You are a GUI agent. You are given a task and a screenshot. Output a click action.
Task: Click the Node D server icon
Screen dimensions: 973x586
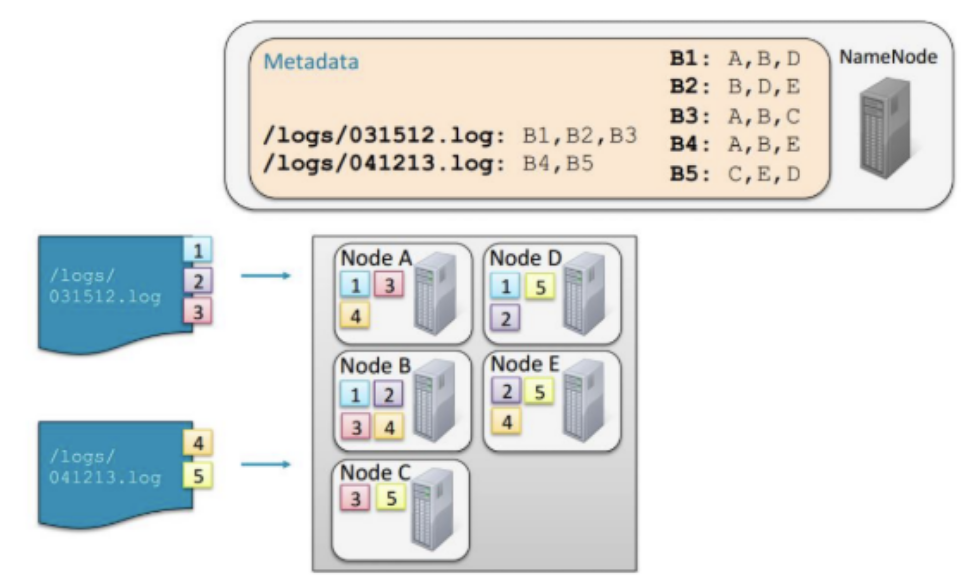coord(584,292)
